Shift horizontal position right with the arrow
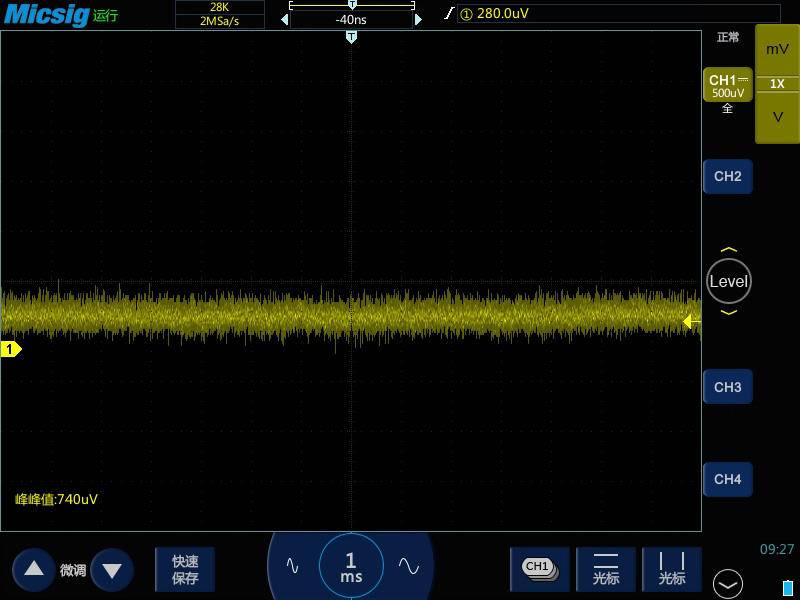 coord(418,19)
